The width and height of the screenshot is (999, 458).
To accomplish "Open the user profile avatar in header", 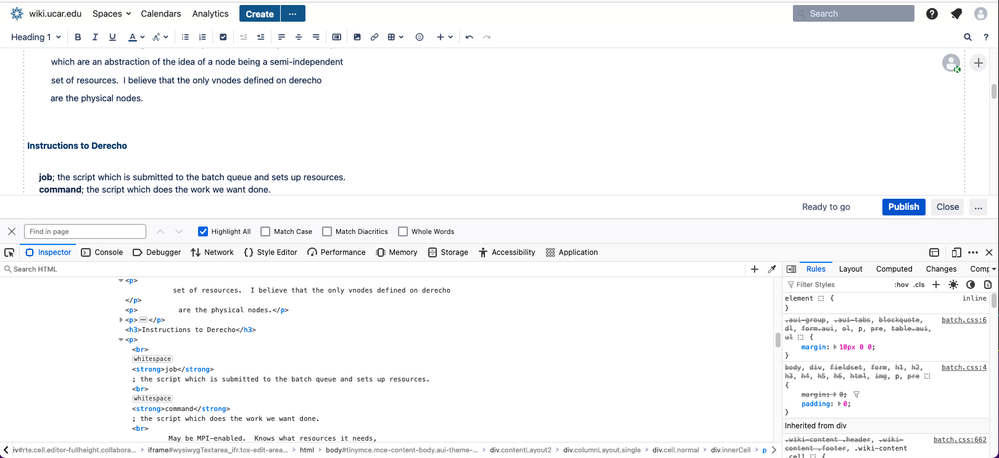I will (981, 13).
